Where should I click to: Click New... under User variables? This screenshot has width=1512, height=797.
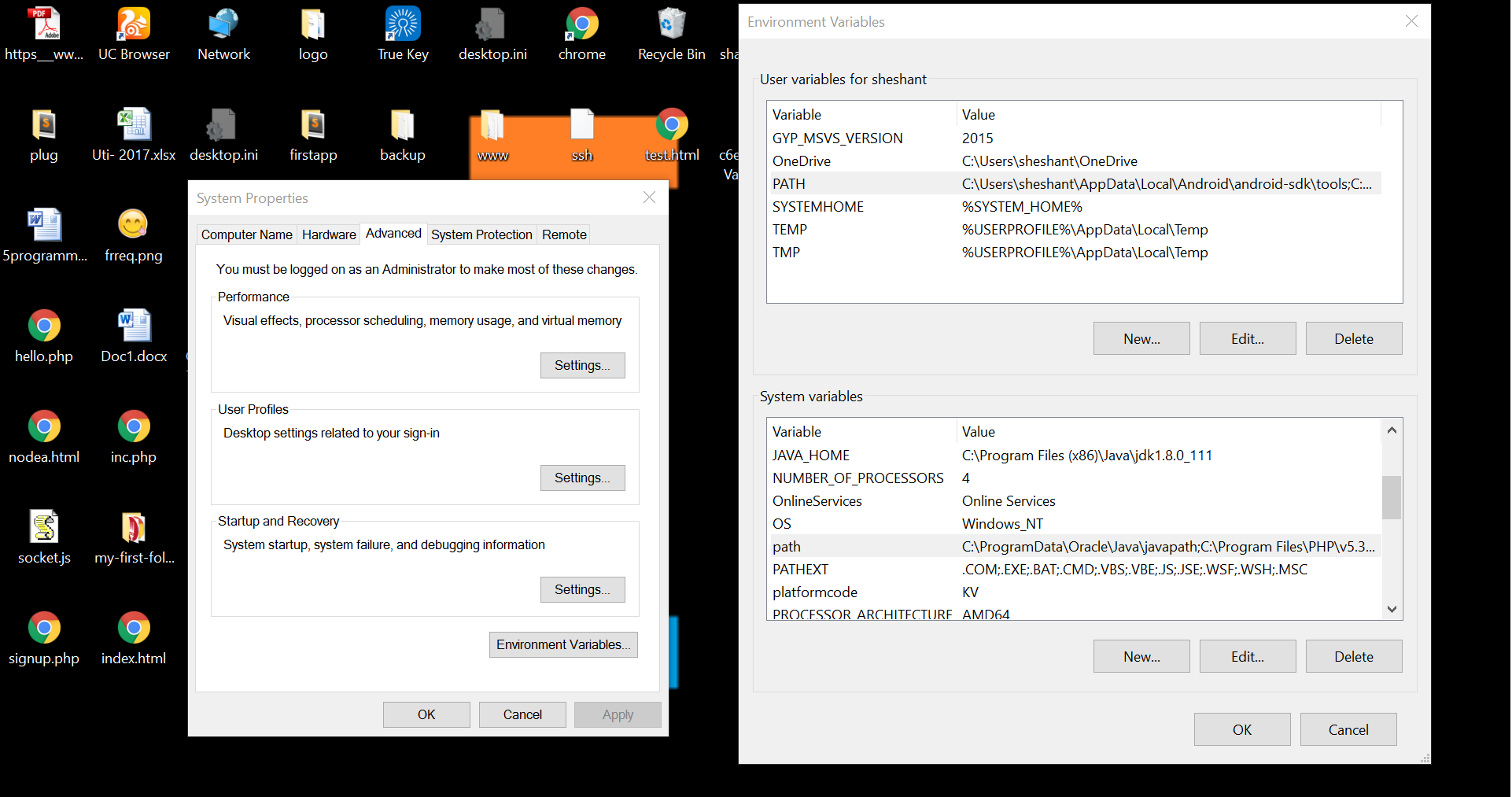[1141, 338]
